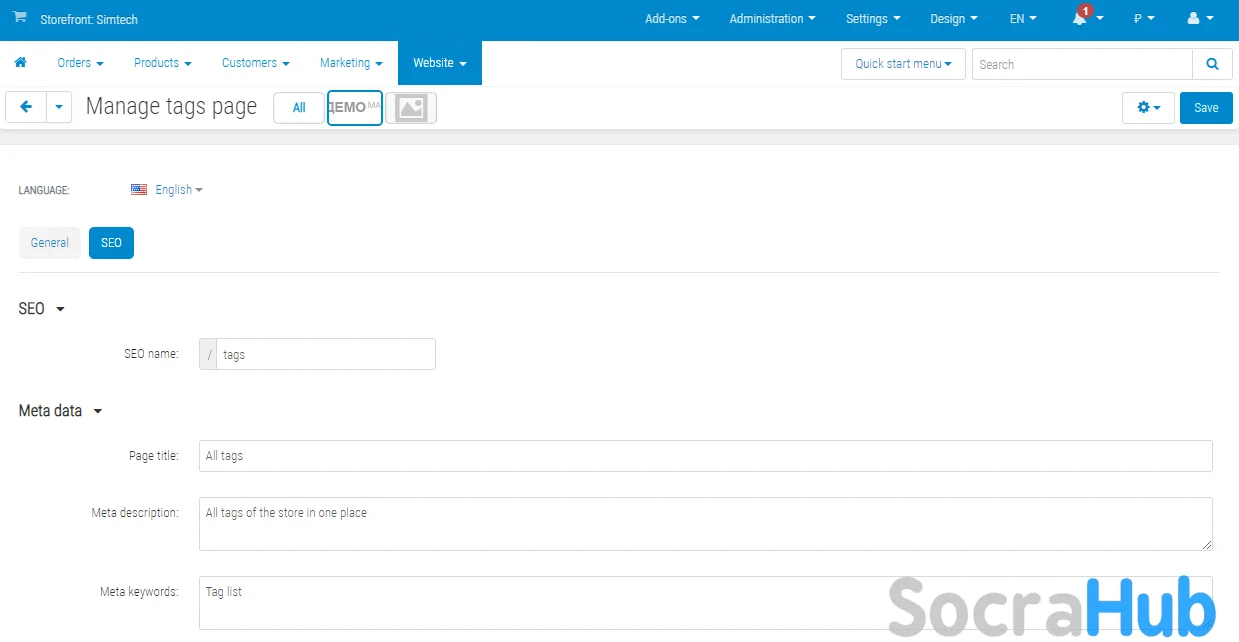Open the notifications bell icon
The height and width of the screenshot is (642, 1239).
click(1080, 19)
